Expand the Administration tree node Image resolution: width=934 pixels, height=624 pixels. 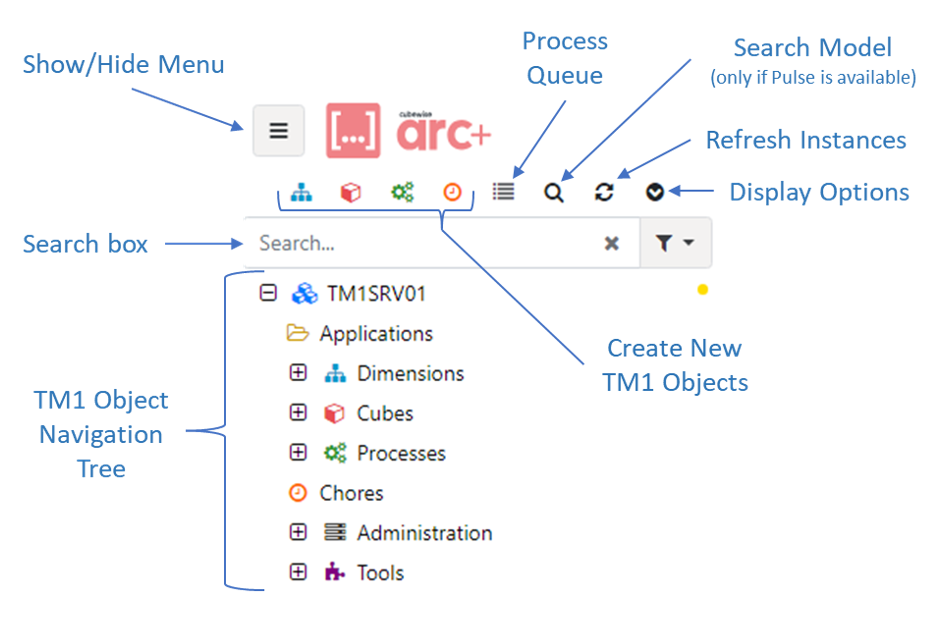(x=298, y=532)
